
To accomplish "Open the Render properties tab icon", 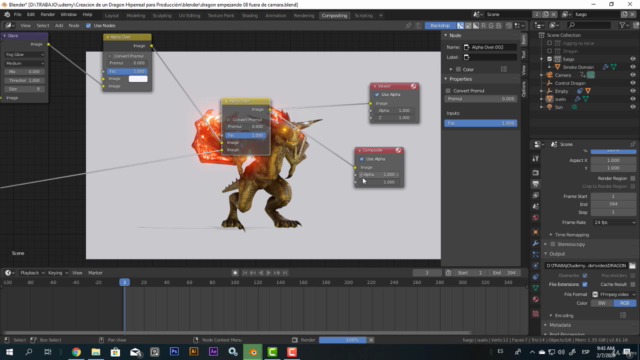I will pyautogui.click(x=536, y=173).
